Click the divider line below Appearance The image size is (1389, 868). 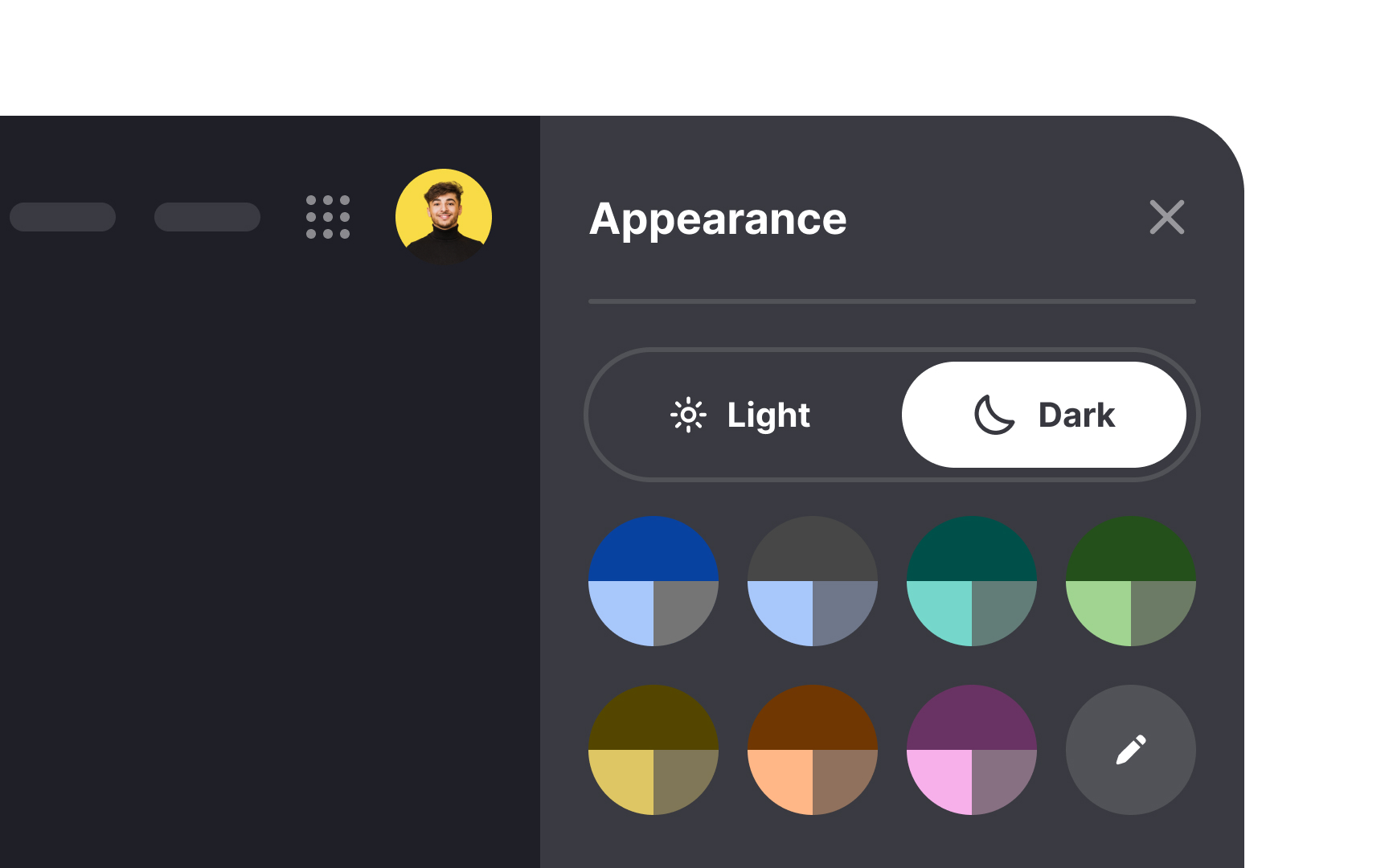(x=891, y=301)
